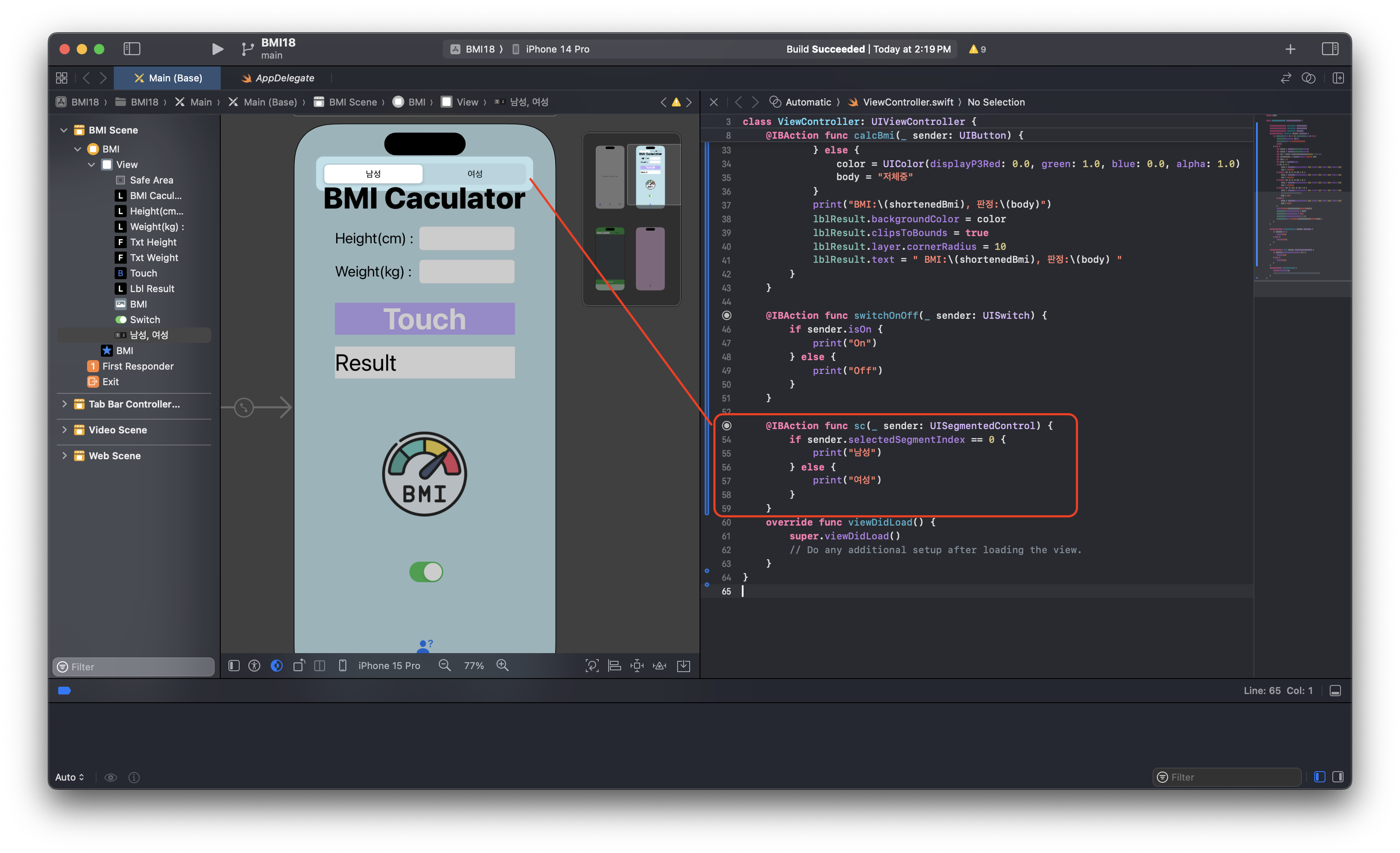Image resolution: width=1400 pixels, height=853 pixels.
Task: Click the zoom out magnifier icon
Action: coord(444,666)
